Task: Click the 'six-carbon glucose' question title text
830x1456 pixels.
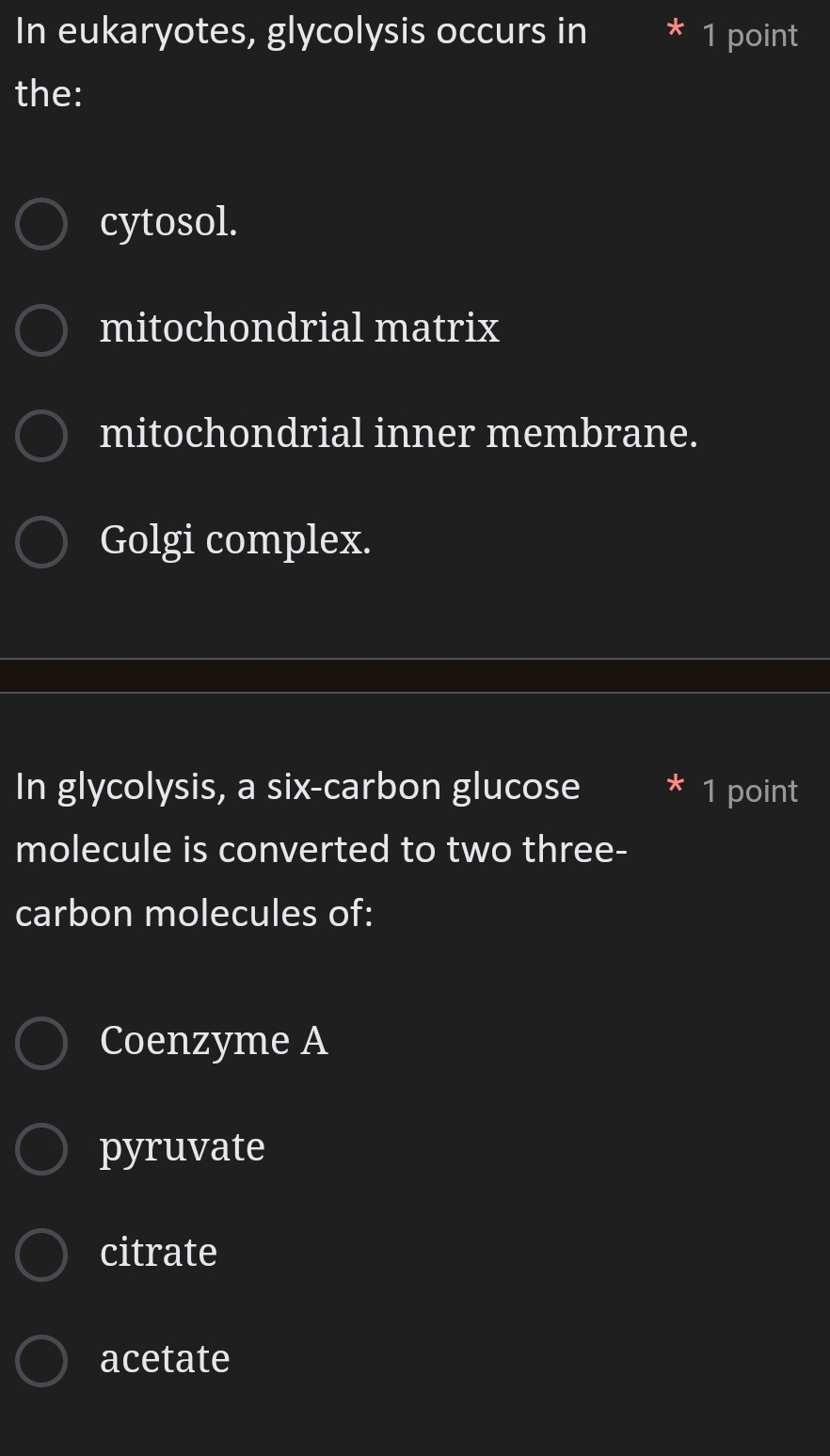Action: tap(423, 787)
